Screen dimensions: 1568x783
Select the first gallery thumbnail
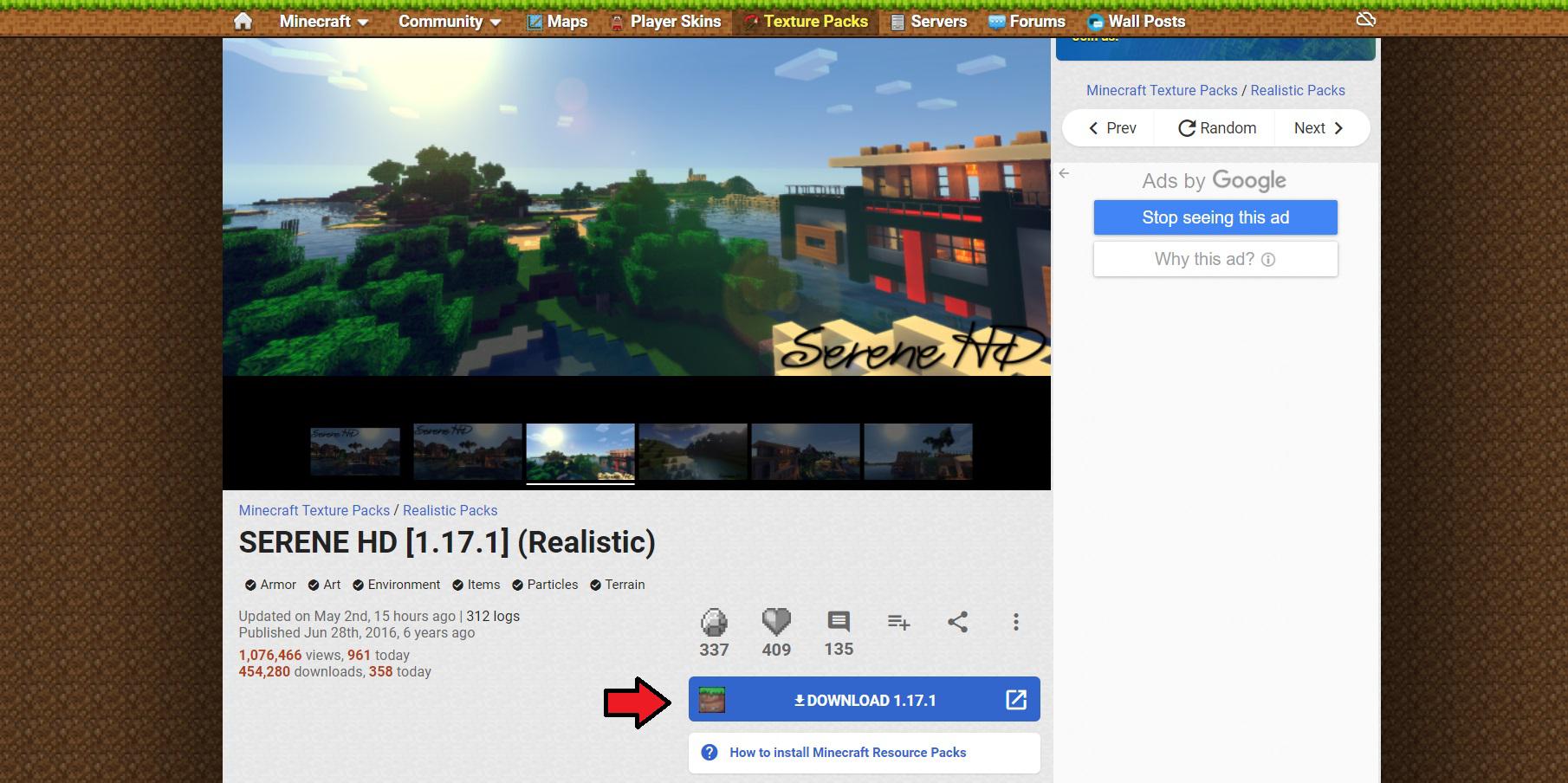click(x=355, y=451)
